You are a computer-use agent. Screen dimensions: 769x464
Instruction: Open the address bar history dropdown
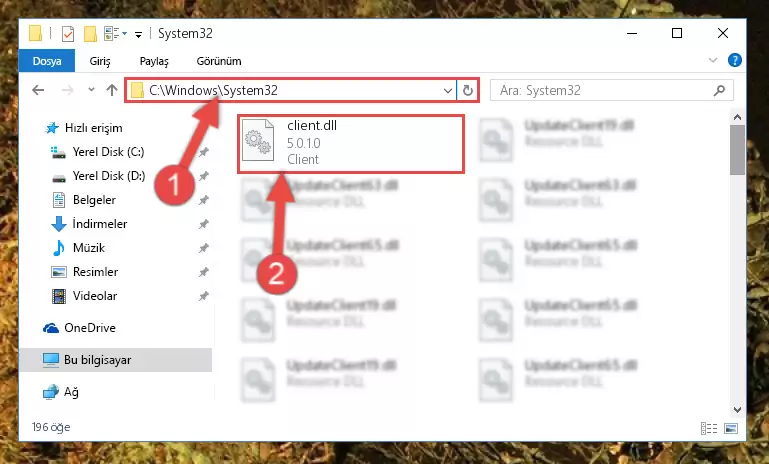tap(447, 90)
